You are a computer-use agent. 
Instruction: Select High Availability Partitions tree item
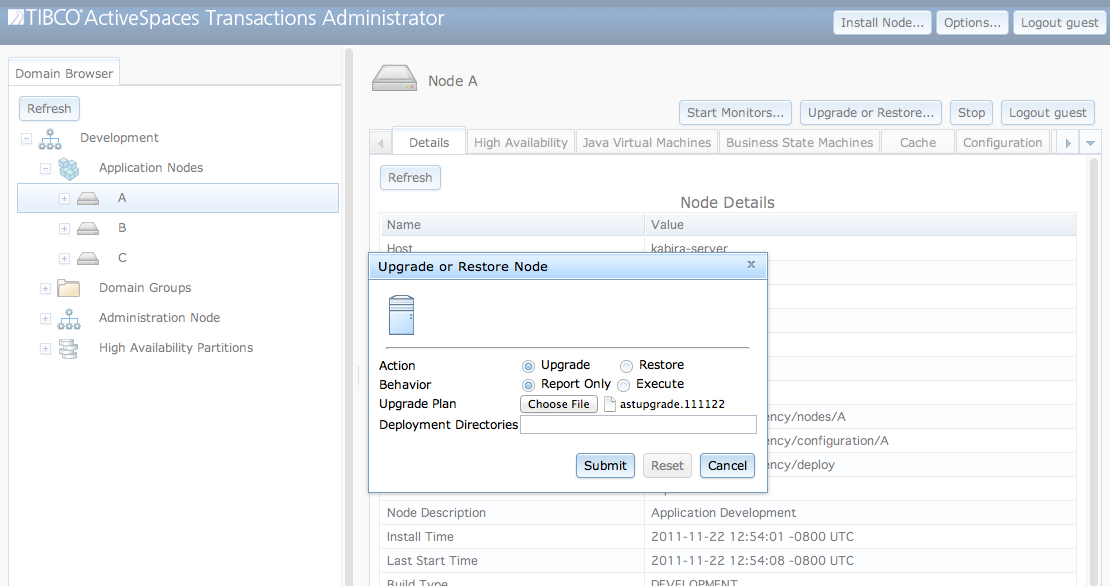(x=176, y=347)
